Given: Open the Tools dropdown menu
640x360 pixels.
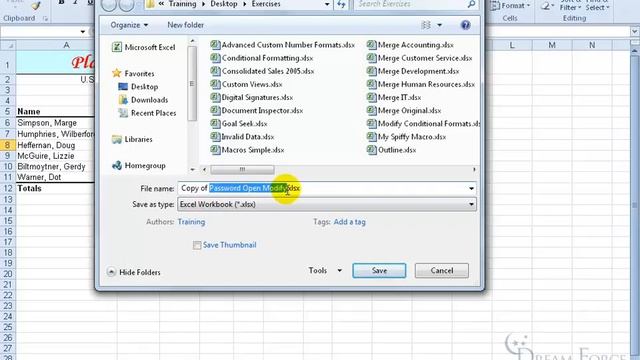Looking at the screenshot, I should (325, 271).
